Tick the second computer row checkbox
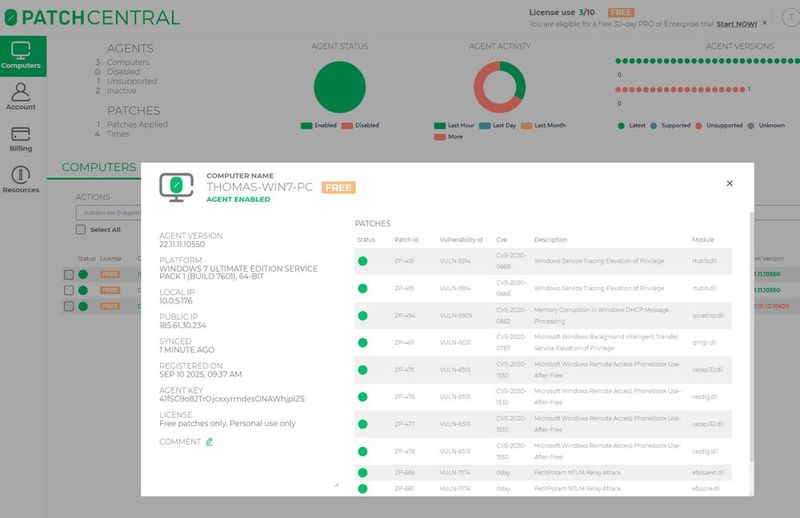Screen dimensions: 800x518 [69, 290]
